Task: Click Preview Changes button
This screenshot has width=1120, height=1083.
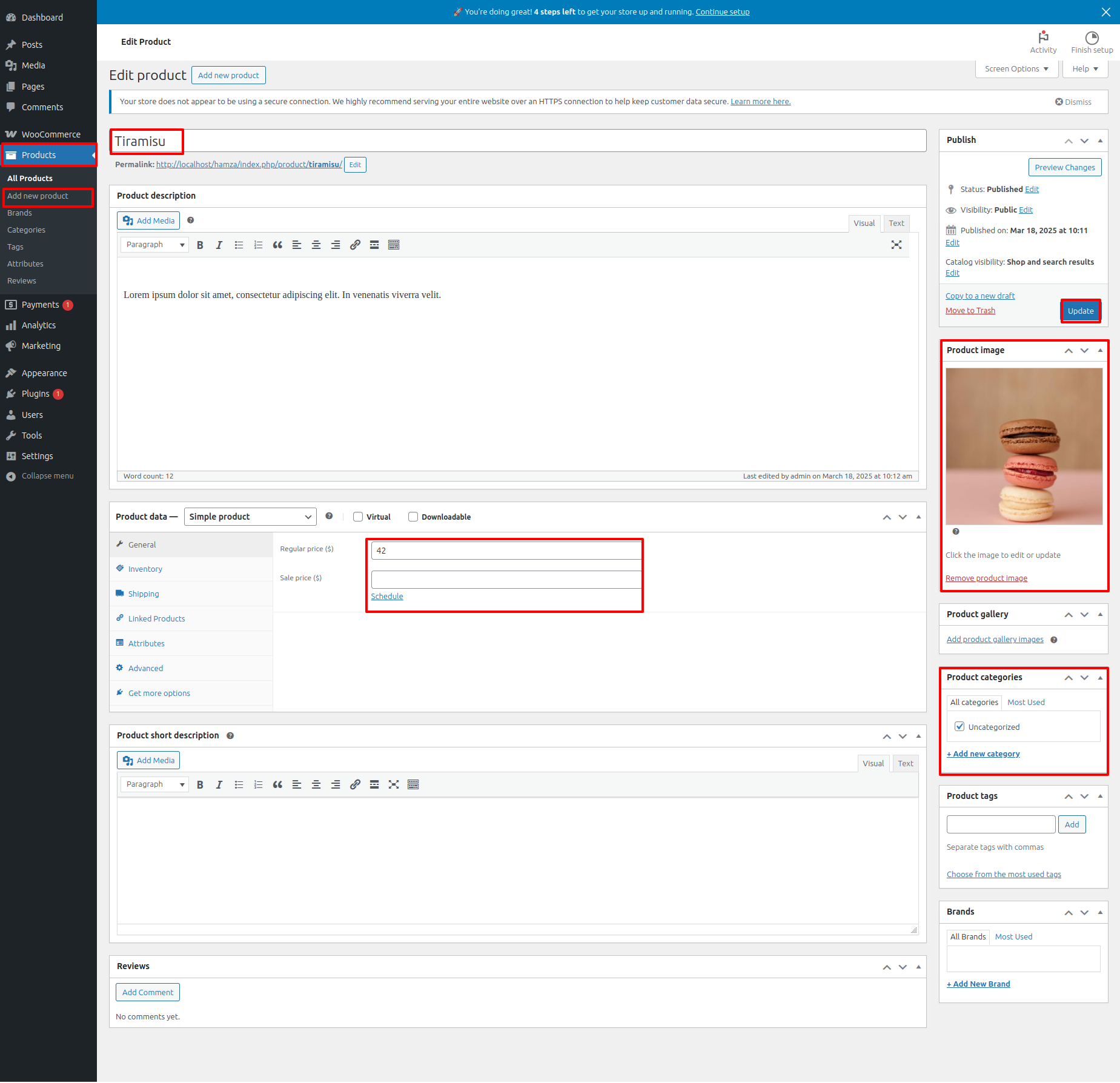Action: pyautogui.click(x=1065, y=167)
